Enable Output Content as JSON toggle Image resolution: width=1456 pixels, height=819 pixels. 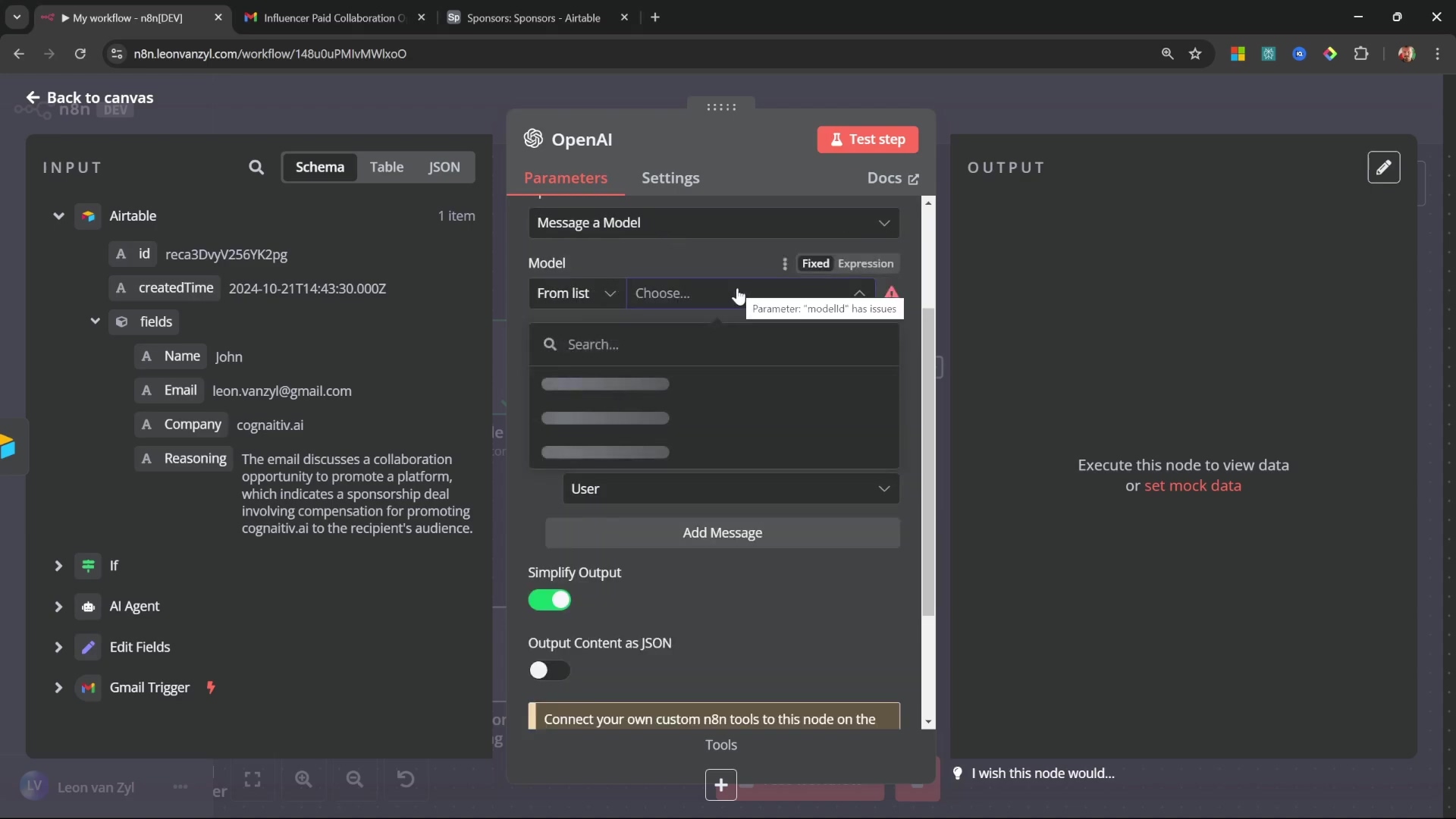tap(550, 670)
